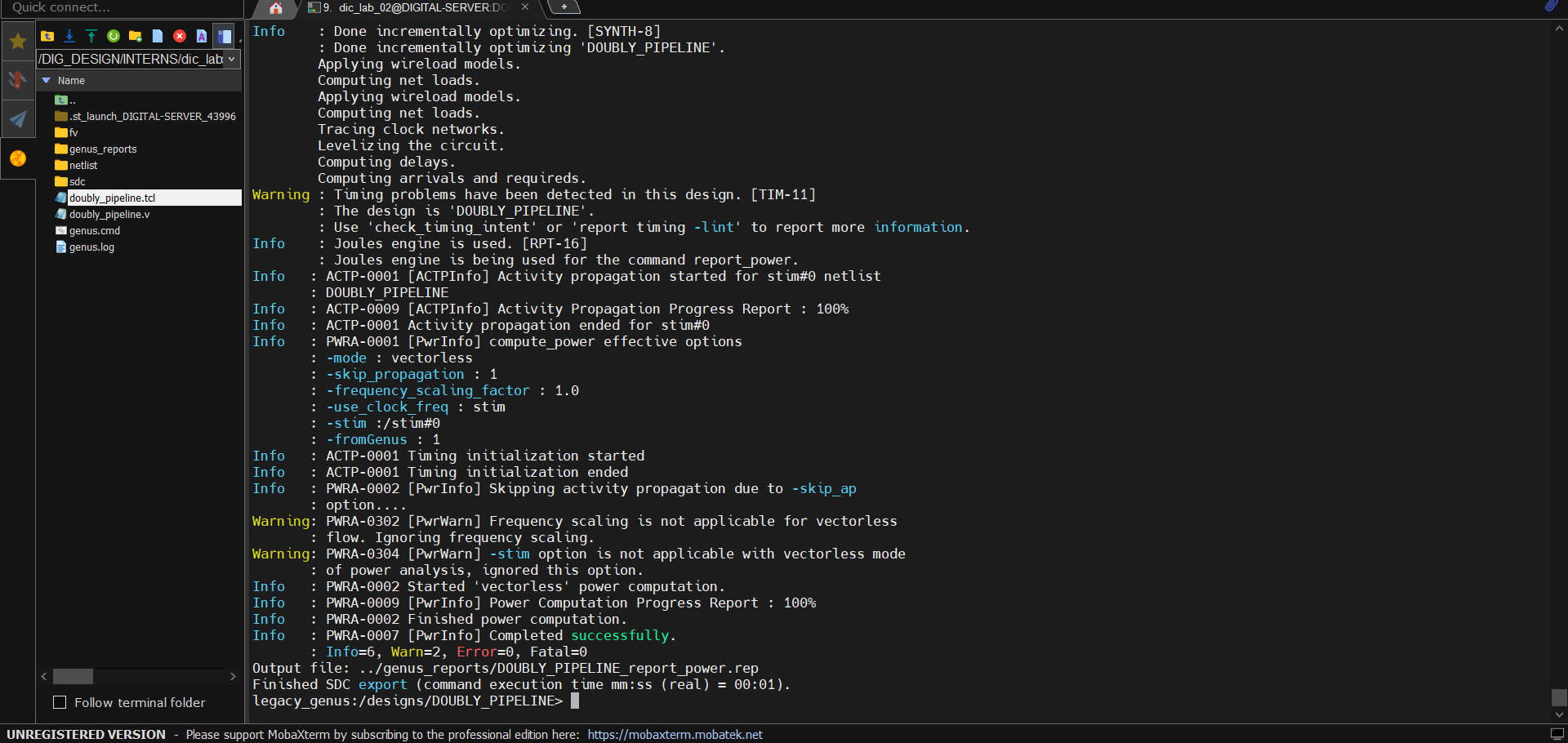Download the selected remote file
This screenshot has height=743, width=1568.
pyautogui.click(x=69, y=36)
